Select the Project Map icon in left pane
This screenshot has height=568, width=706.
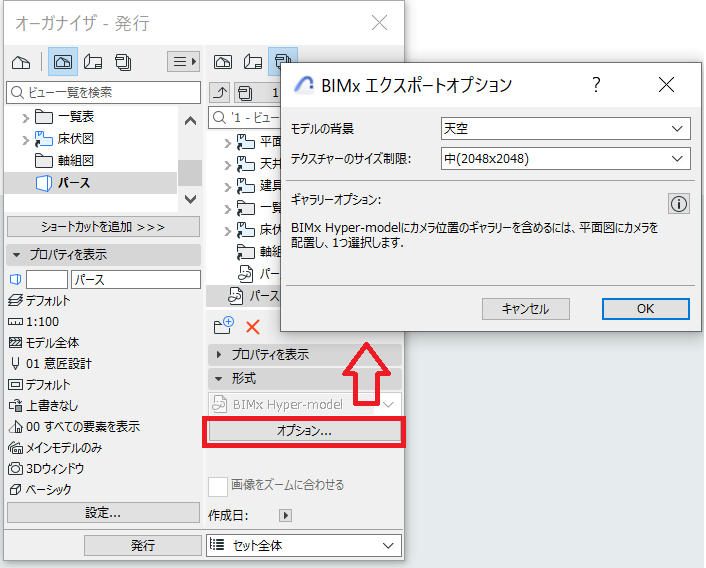pyautogui.click(x=21, y=62)
